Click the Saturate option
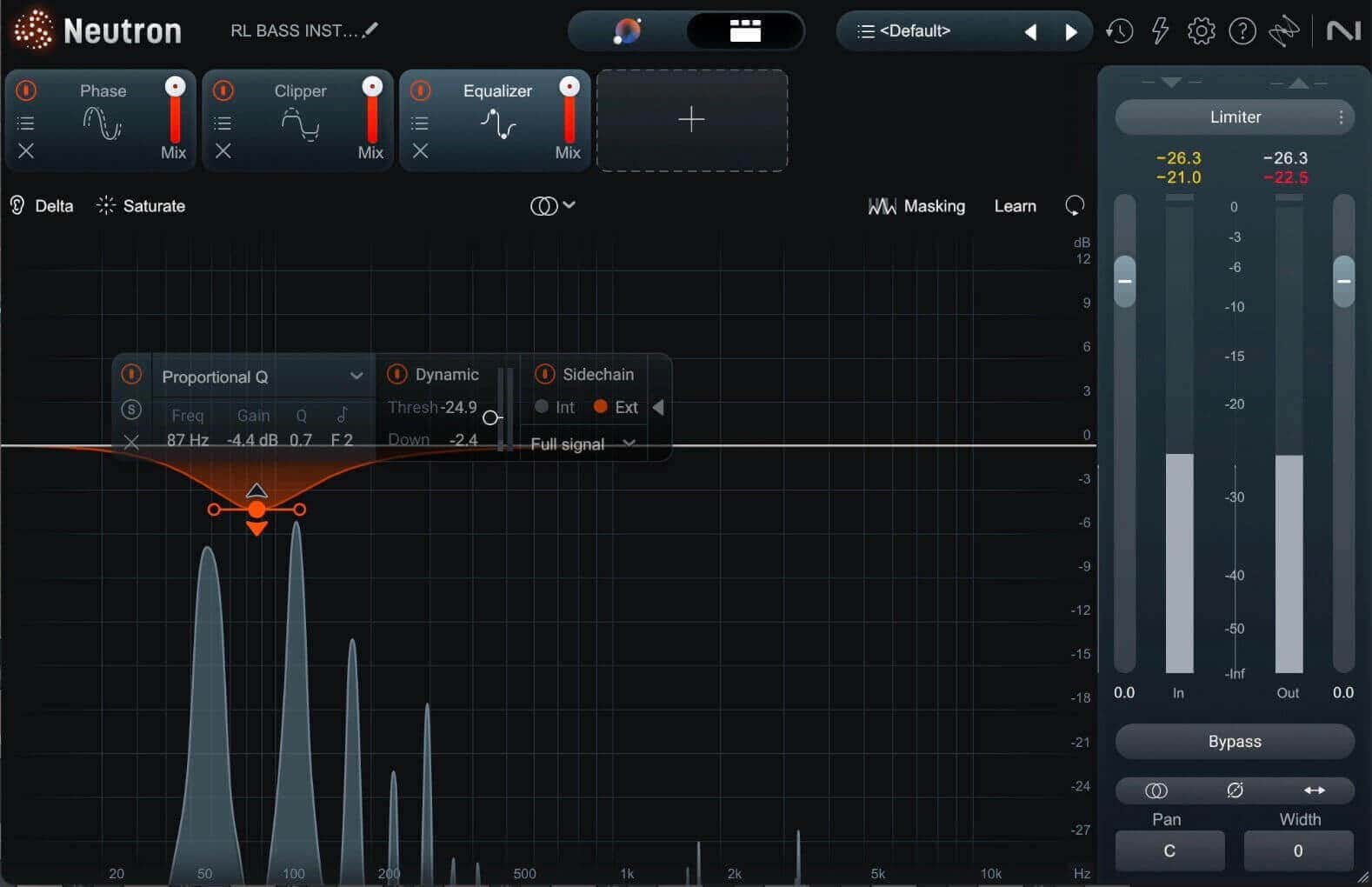 tap(141, 206)
